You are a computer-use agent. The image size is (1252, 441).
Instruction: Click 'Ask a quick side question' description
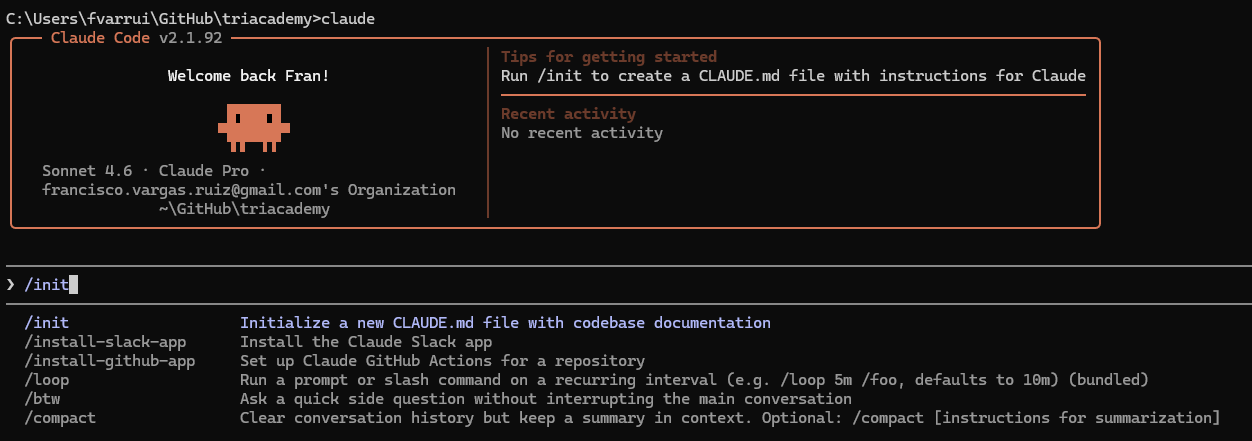(x=546, y=399)
